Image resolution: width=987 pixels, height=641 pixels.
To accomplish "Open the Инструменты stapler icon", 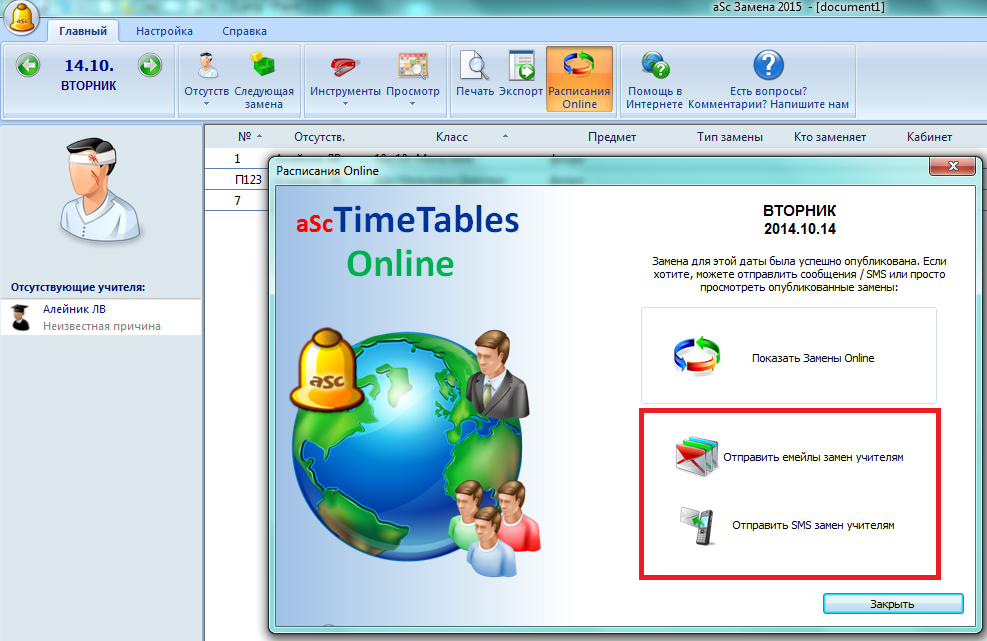I will (345, 66).
